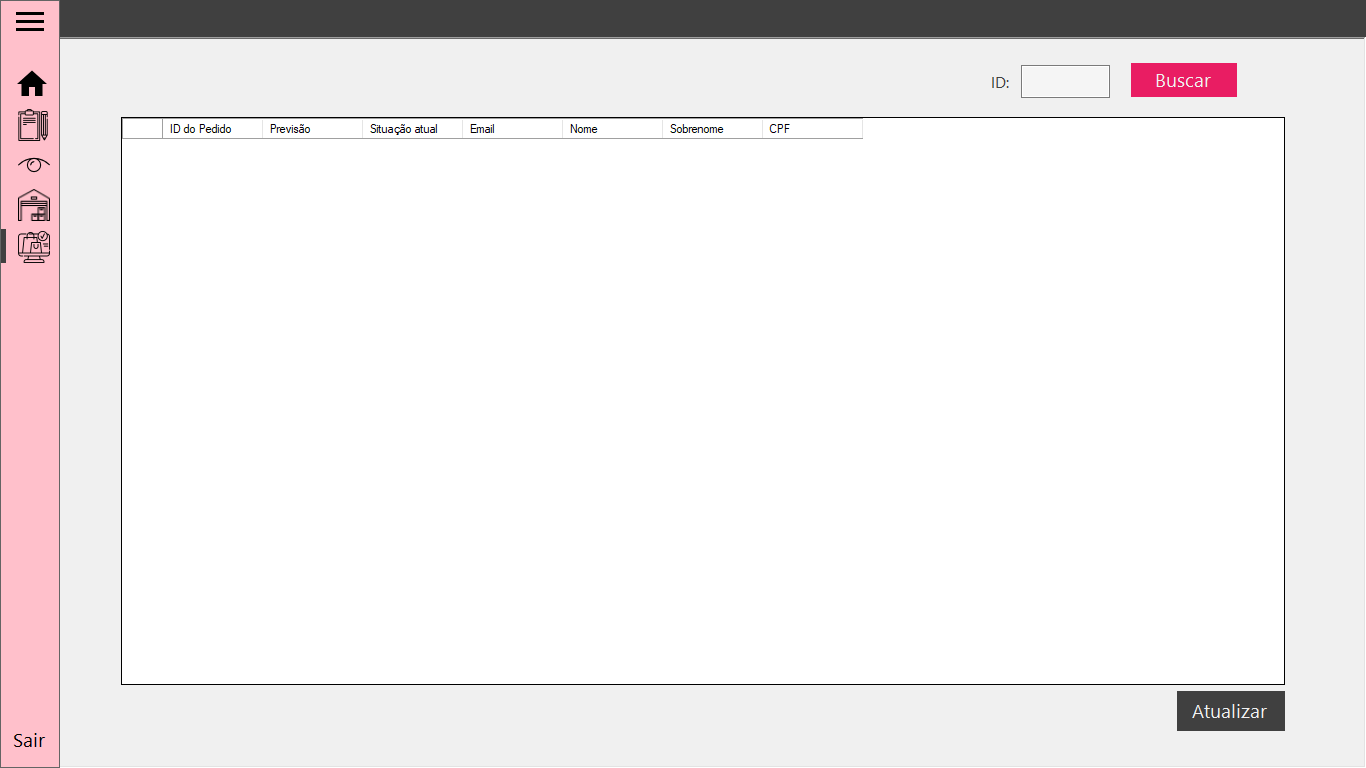Sort by the ID do Pedido column
This screenshot has height=768, width=1366.
211,128
